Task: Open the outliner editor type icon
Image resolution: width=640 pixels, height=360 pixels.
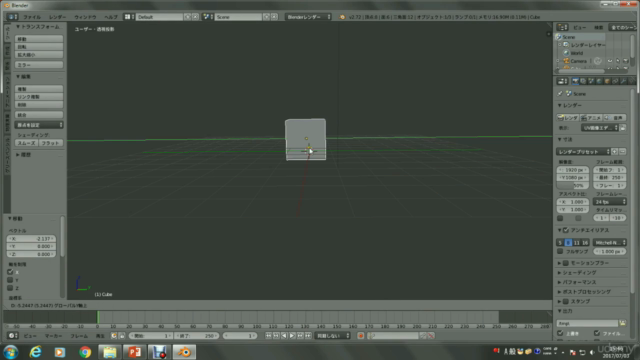Action: point(562,27)
